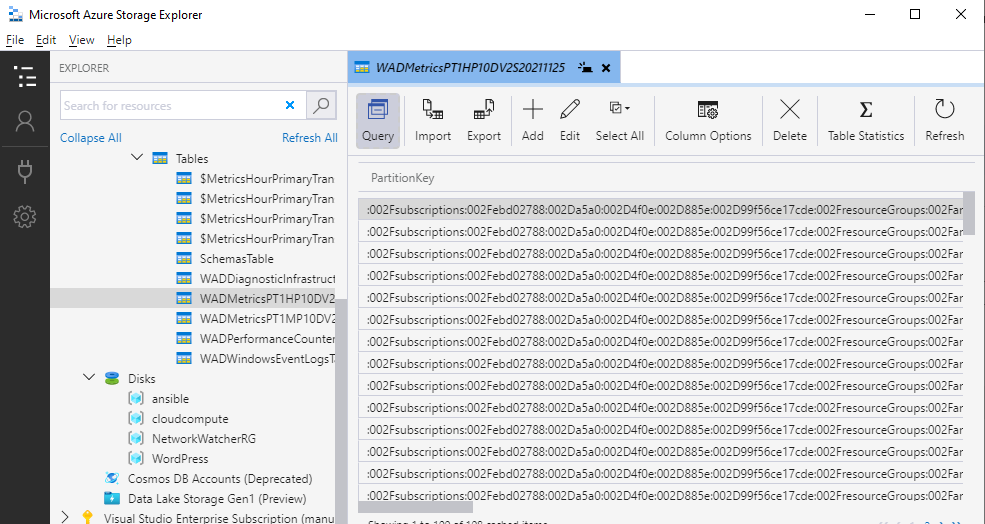
Task: Open the Connect plug icon
Action: (25, 171)
